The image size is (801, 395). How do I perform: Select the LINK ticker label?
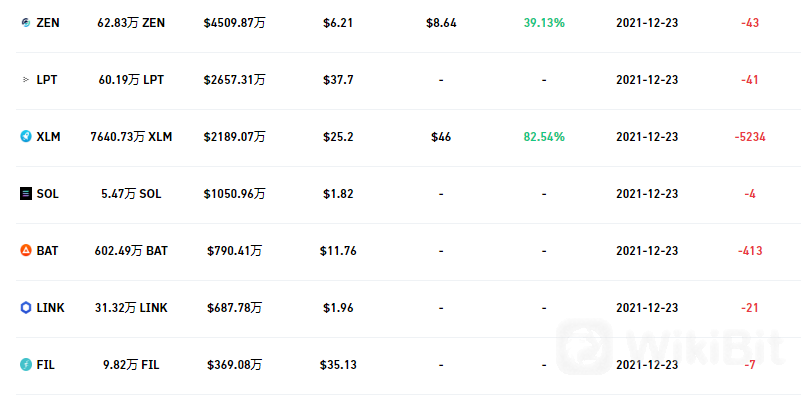pos(51,308)
